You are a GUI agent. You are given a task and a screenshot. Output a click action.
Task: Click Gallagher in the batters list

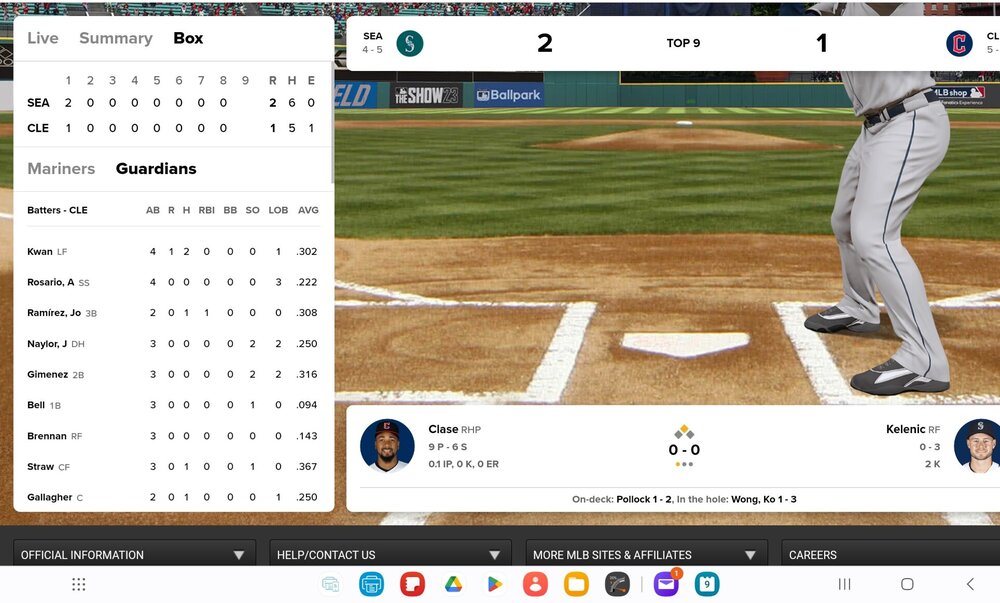[x=49, y=497]
